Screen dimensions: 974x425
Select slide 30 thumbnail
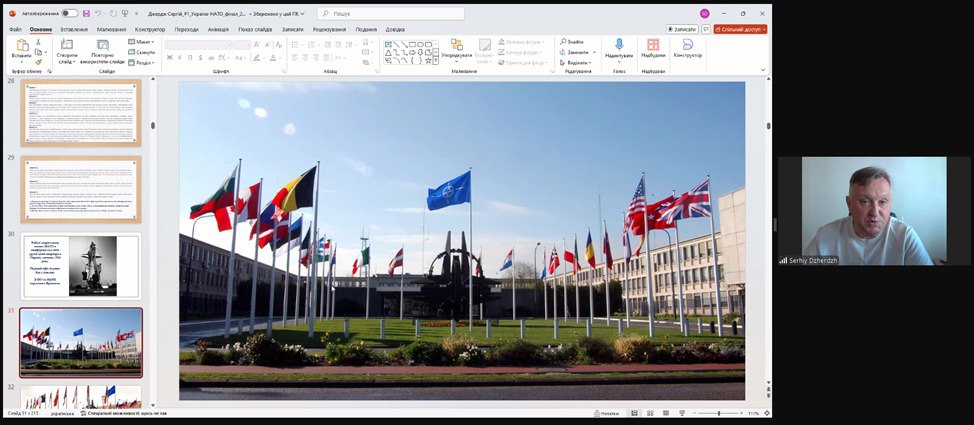coord(81,266)
